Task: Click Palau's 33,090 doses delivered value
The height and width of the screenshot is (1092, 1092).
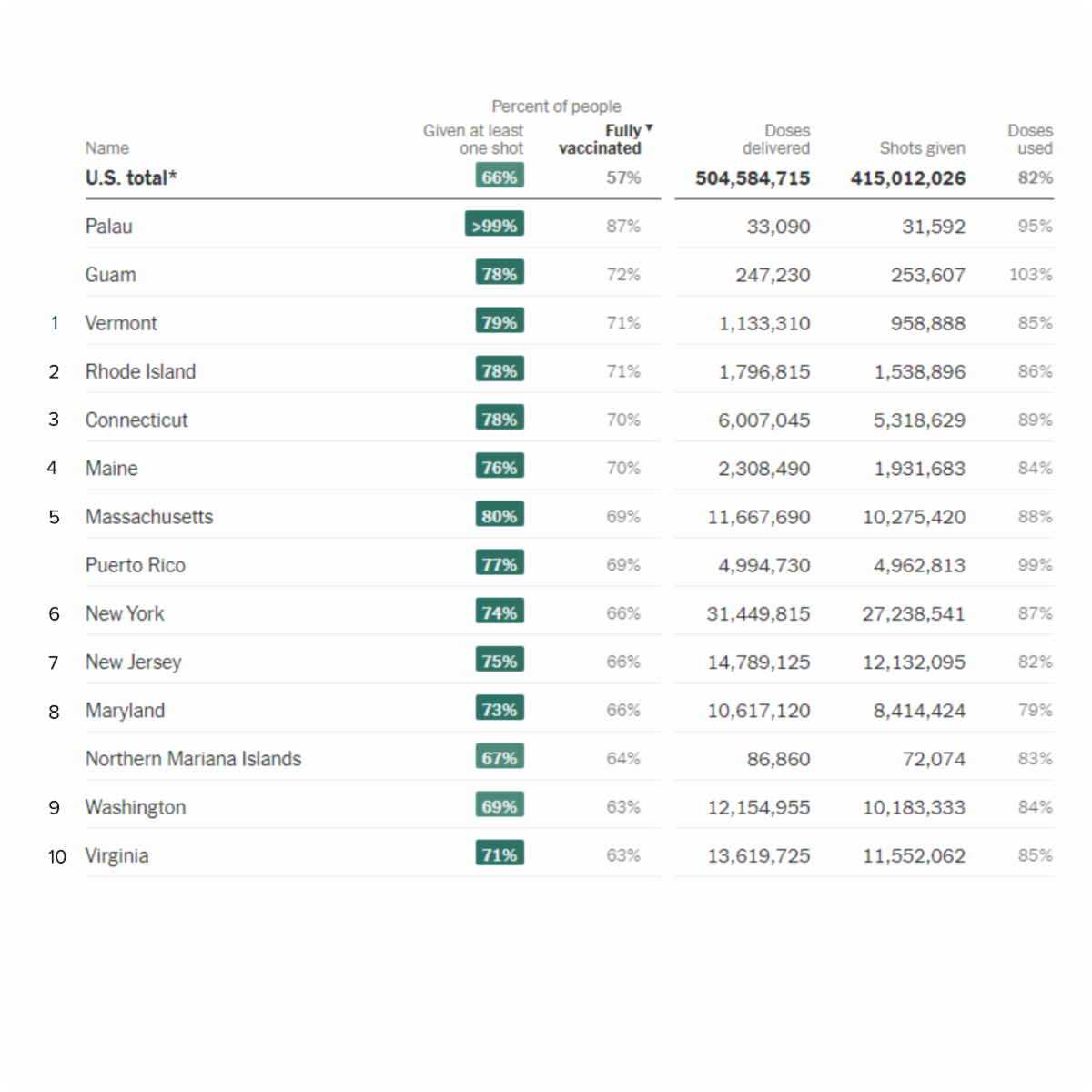Action: coord(778,227)
